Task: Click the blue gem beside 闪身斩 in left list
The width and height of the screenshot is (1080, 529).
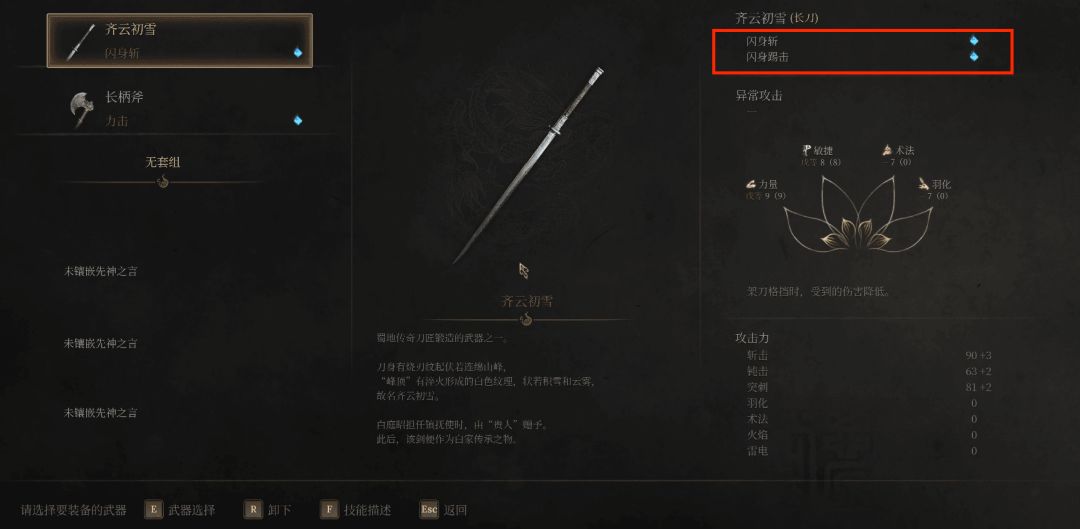Action: click(x=298, y=52)
